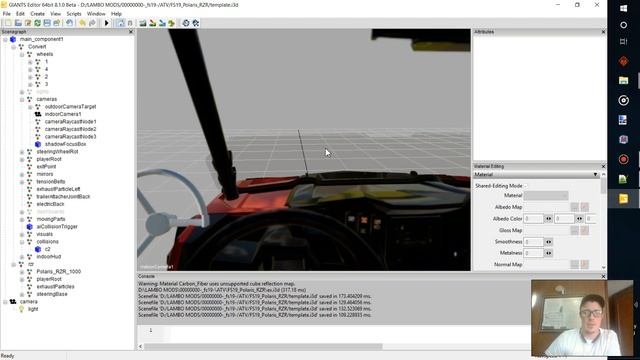Click the grey Redo arrow icon
This screenshot has height=360, width=640.
pyautogui.click(x=92, y=23)
